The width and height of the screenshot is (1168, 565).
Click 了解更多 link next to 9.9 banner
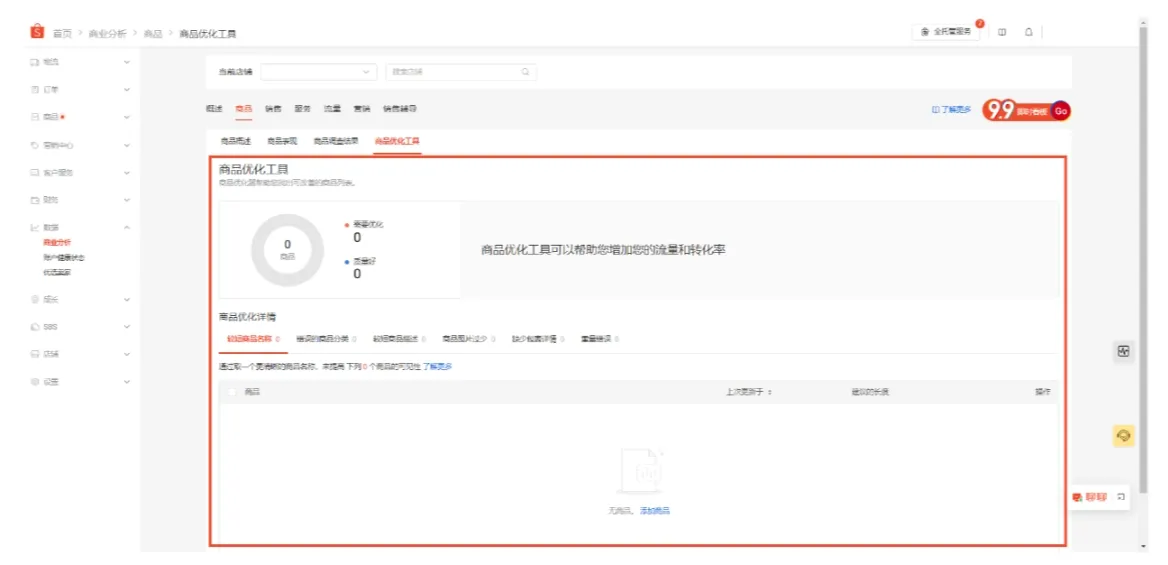952,110
